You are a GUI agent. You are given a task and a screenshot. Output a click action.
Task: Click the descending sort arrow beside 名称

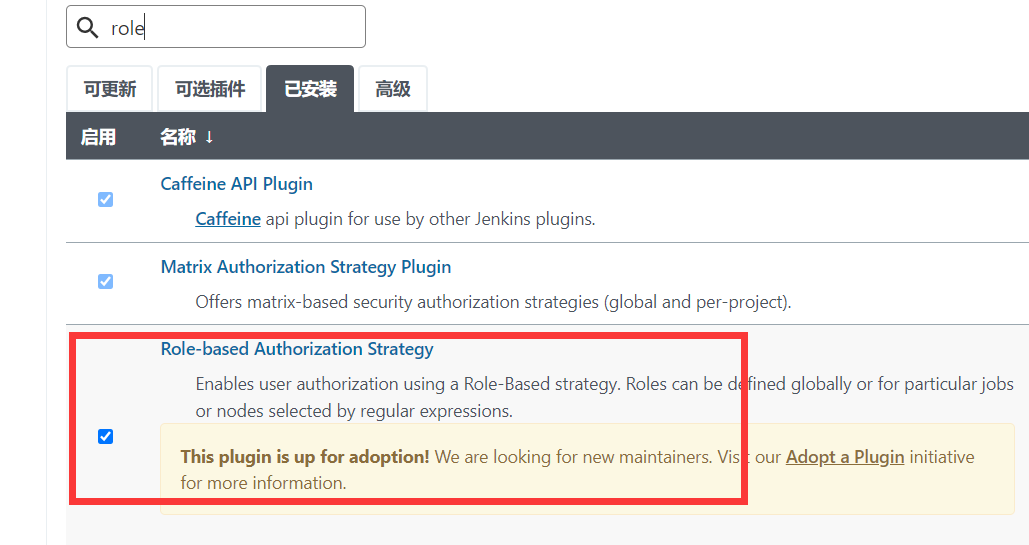[x=209, y=137]
